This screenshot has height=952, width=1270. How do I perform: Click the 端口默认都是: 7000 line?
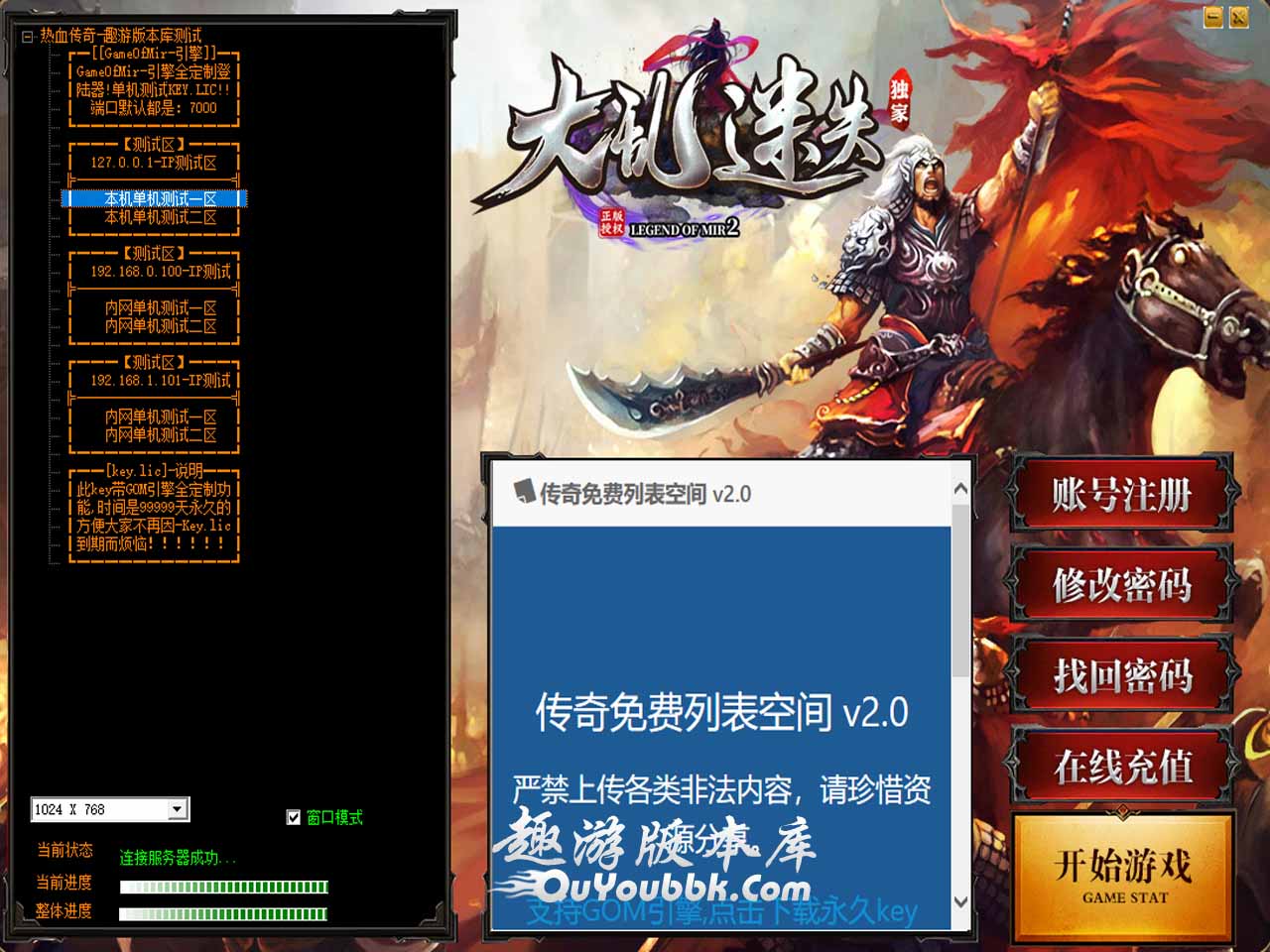tap(154, 108)
